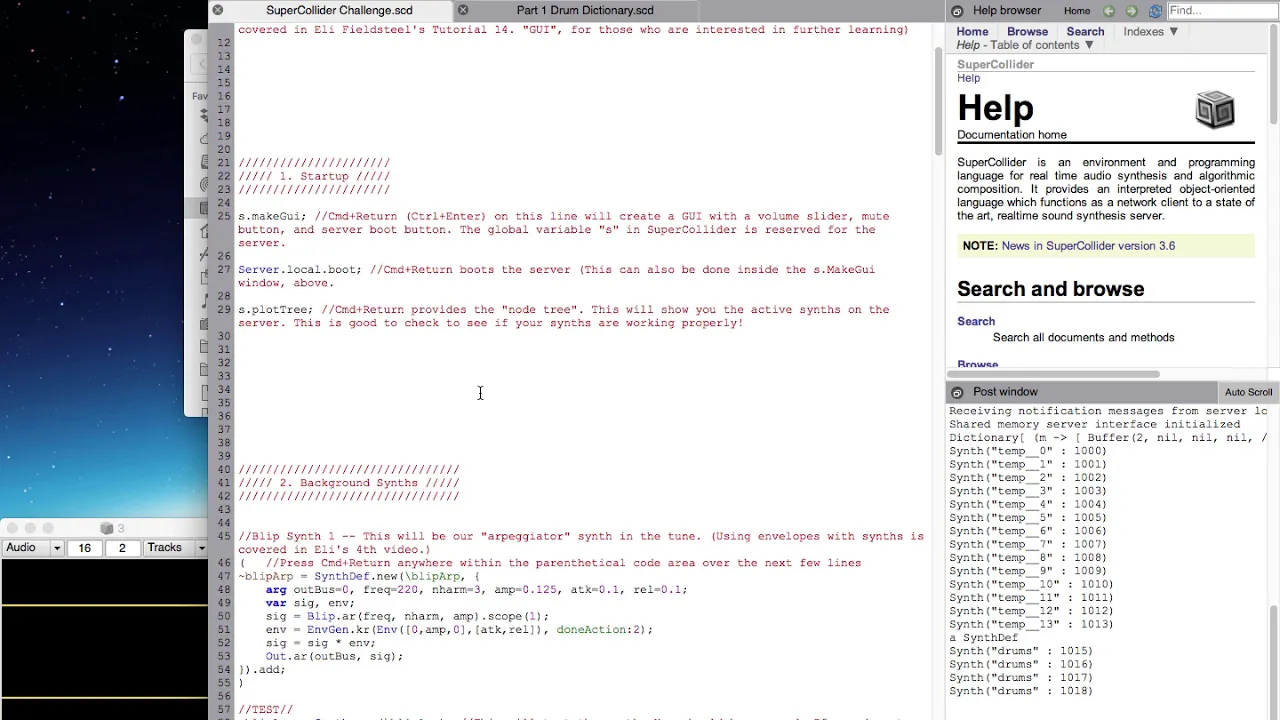Click the SuperCollider cube logo

pyautogui.click(x=1216, y=109)
